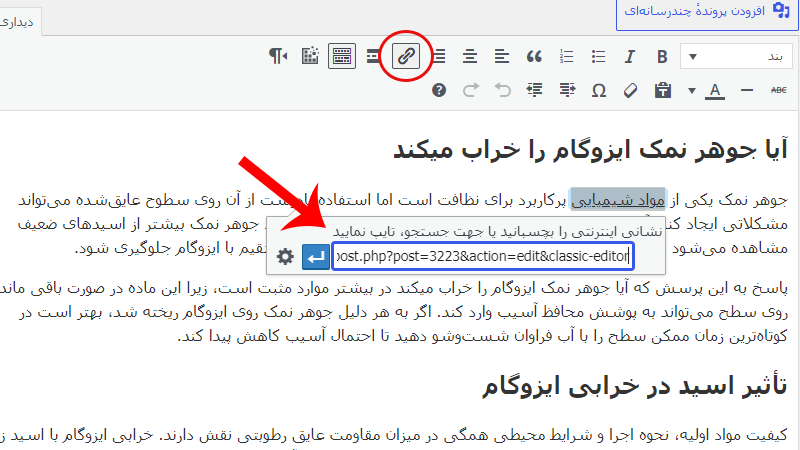Click the link URL input field
Screen dimensions: 800x450
click(x=483, y=257)
